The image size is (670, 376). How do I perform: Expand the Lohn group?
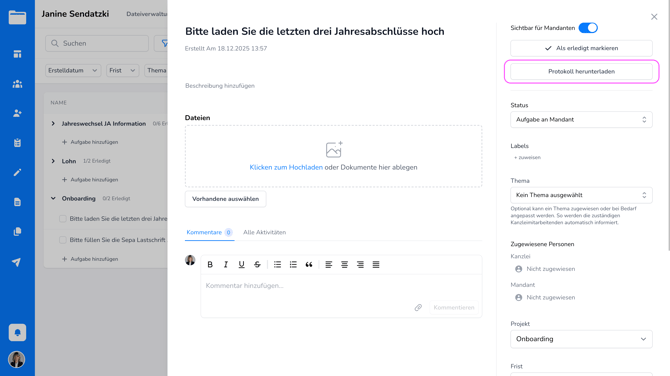point(53,161)
